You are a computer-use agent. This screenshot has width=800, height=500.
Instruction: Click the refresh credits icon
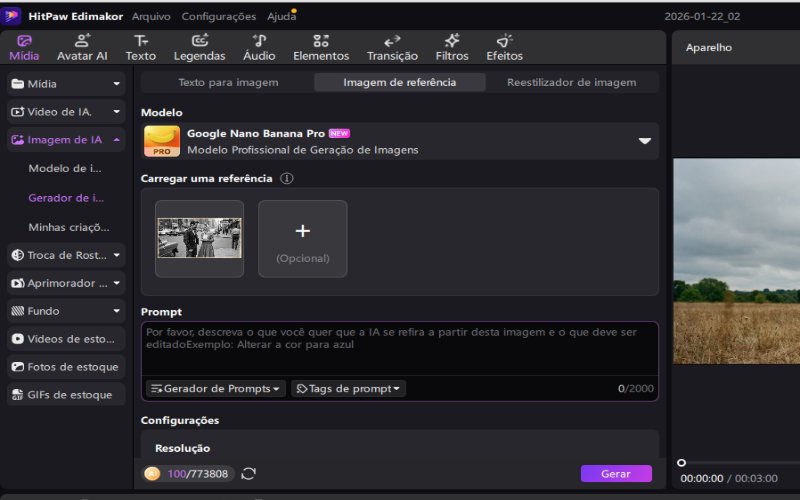(x=249, y=474)
